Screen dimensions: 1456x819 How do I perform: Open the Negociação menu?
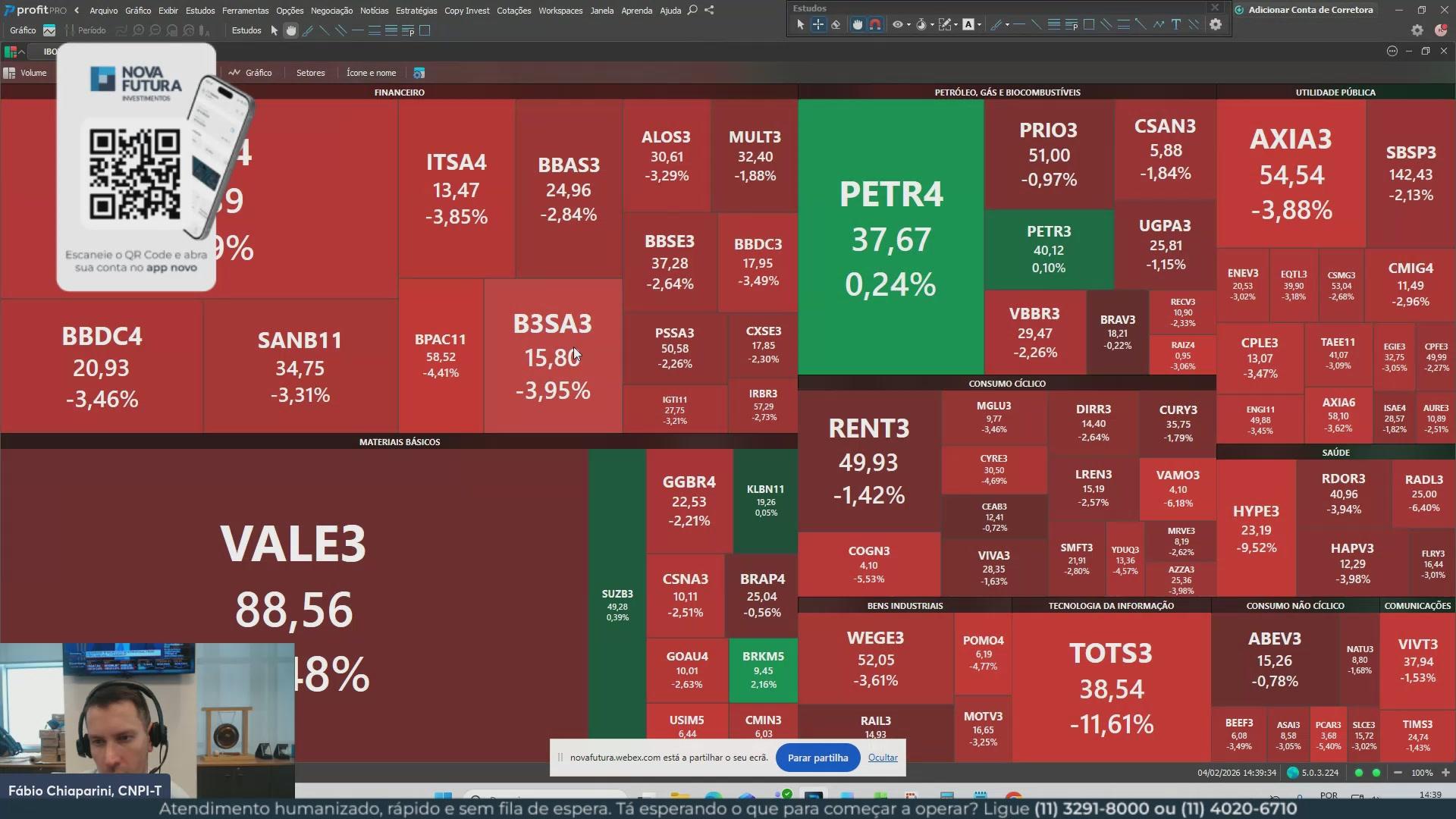point(331,11)
